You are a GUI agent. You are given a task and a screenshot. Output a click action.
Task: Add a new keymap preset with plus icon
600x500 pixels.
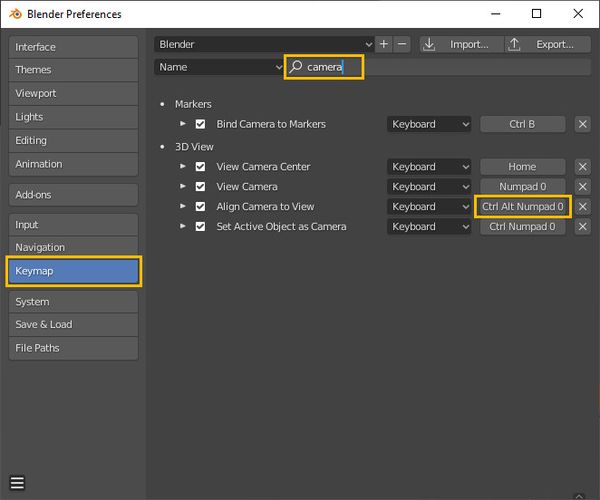(384, 44)
